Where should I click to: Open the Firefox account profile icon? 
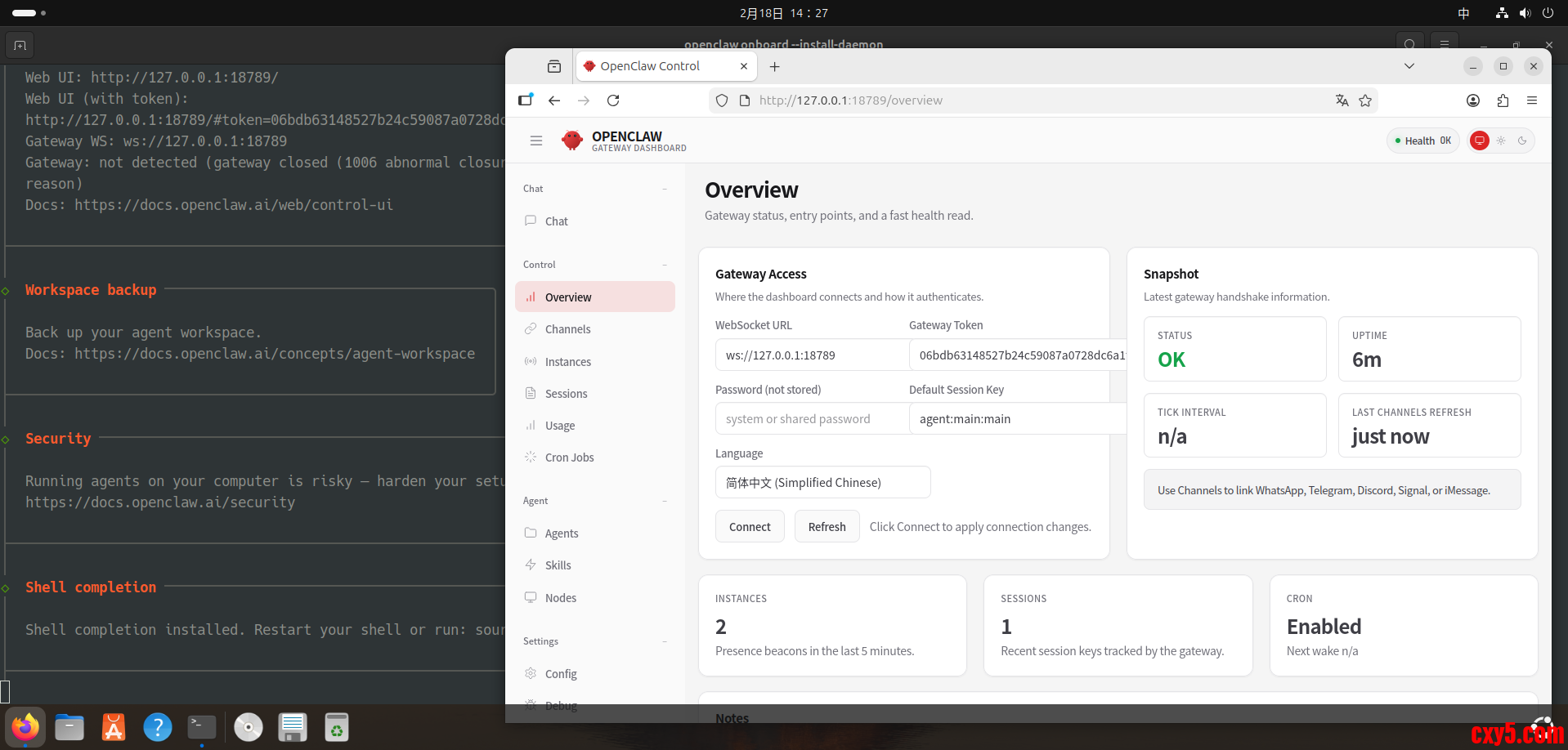[x=1473, y=100]
